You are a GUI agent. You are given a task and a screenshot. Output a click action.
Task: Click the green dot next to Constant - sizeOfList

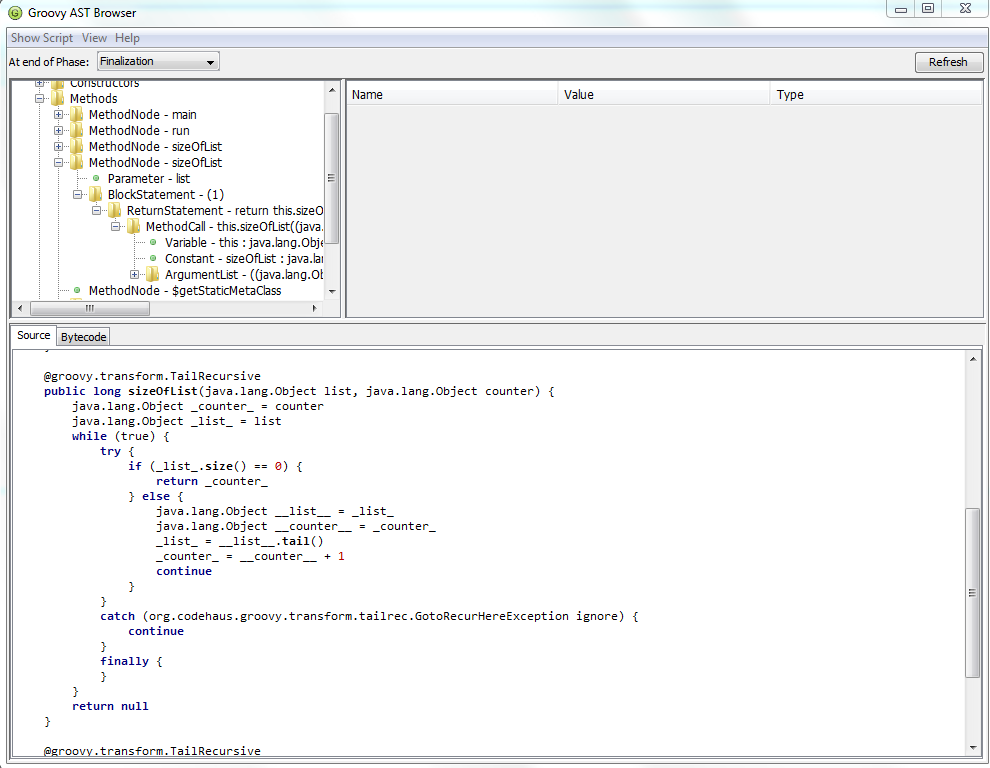point(153,259)
